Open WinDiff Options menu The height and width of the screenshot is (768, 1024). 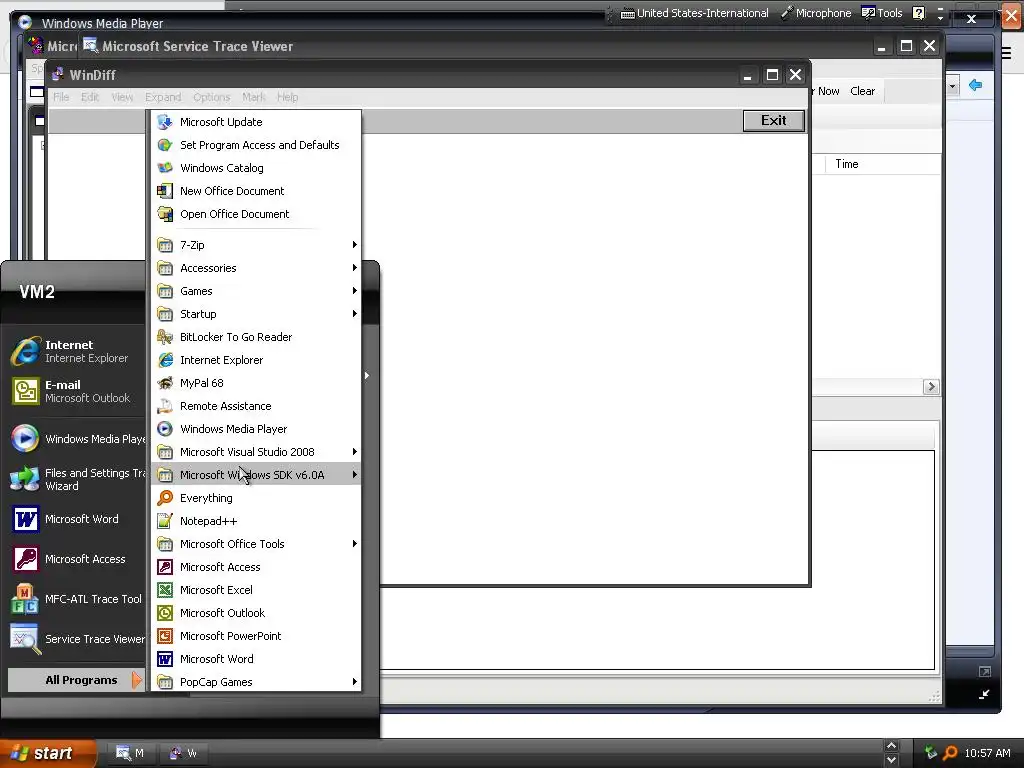(212, 97)
